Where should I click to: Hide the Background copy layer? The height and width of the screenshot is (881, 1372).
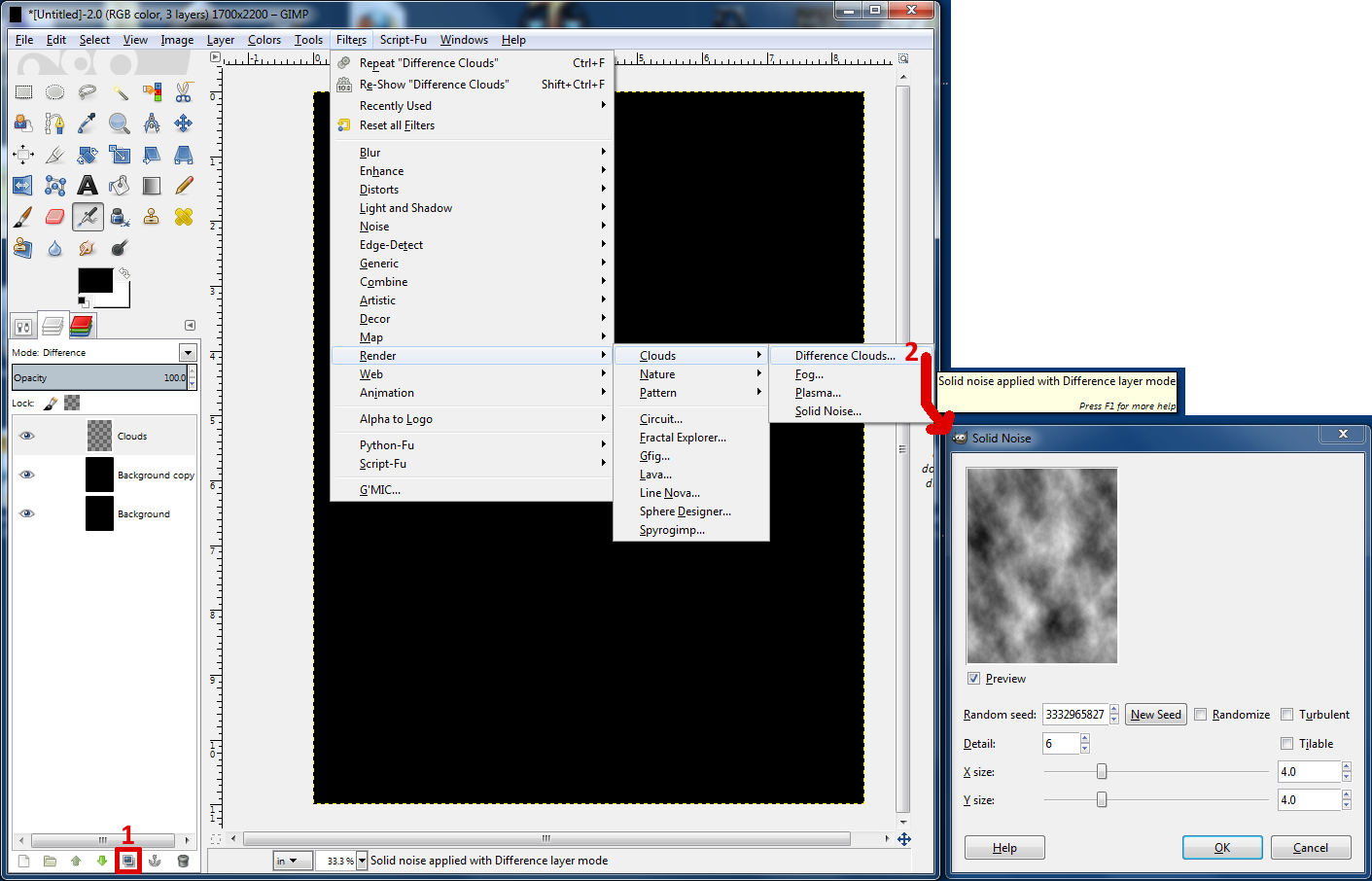(27, 475)
